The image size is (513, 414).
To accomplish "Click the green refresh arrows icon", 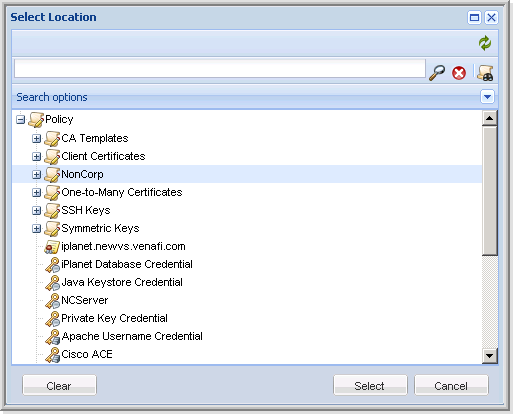I will [x=485, y=43].
